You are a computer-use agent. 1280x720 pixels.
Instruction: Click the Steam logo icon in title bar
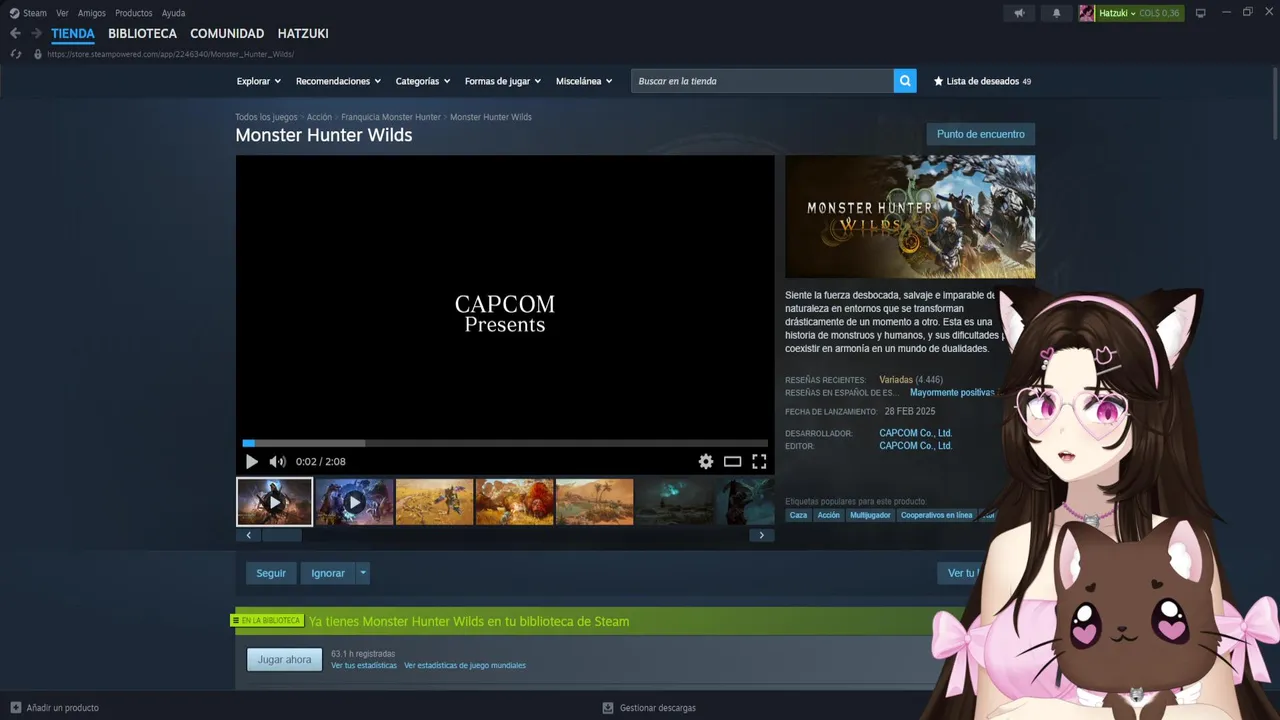(x=14, y=13)
